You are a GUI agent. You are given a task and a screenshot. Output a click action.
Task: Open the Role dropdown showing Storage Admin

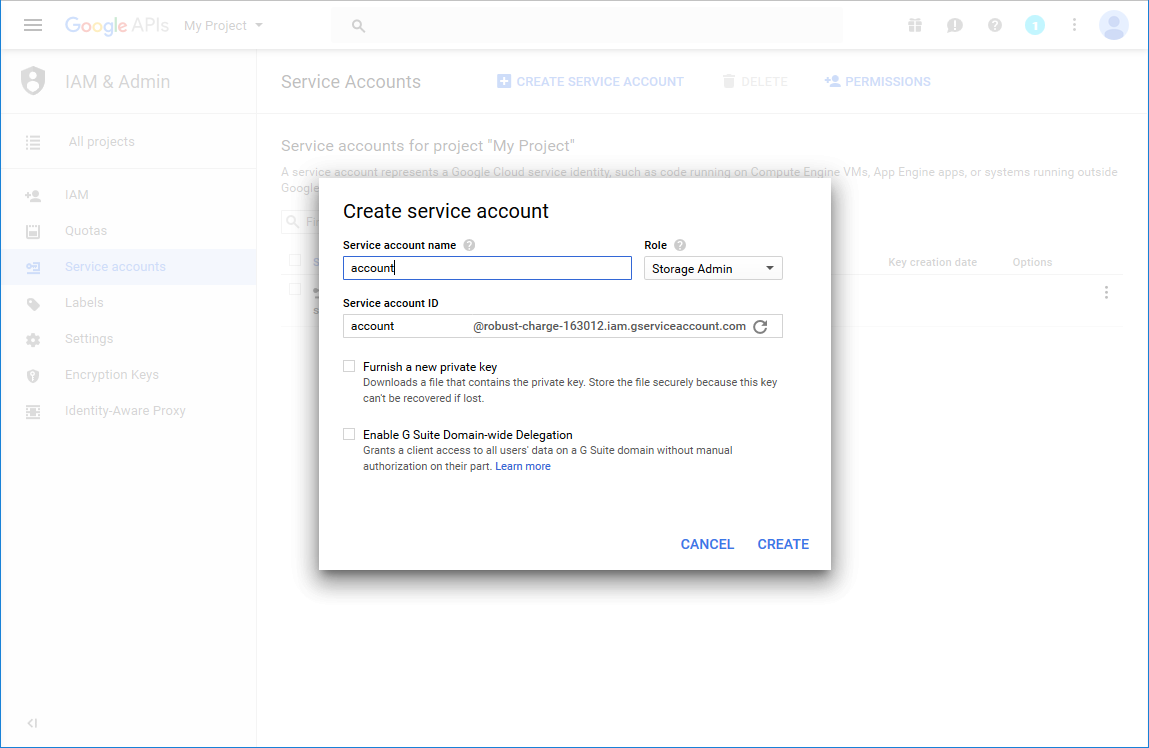tap(713, 268)
